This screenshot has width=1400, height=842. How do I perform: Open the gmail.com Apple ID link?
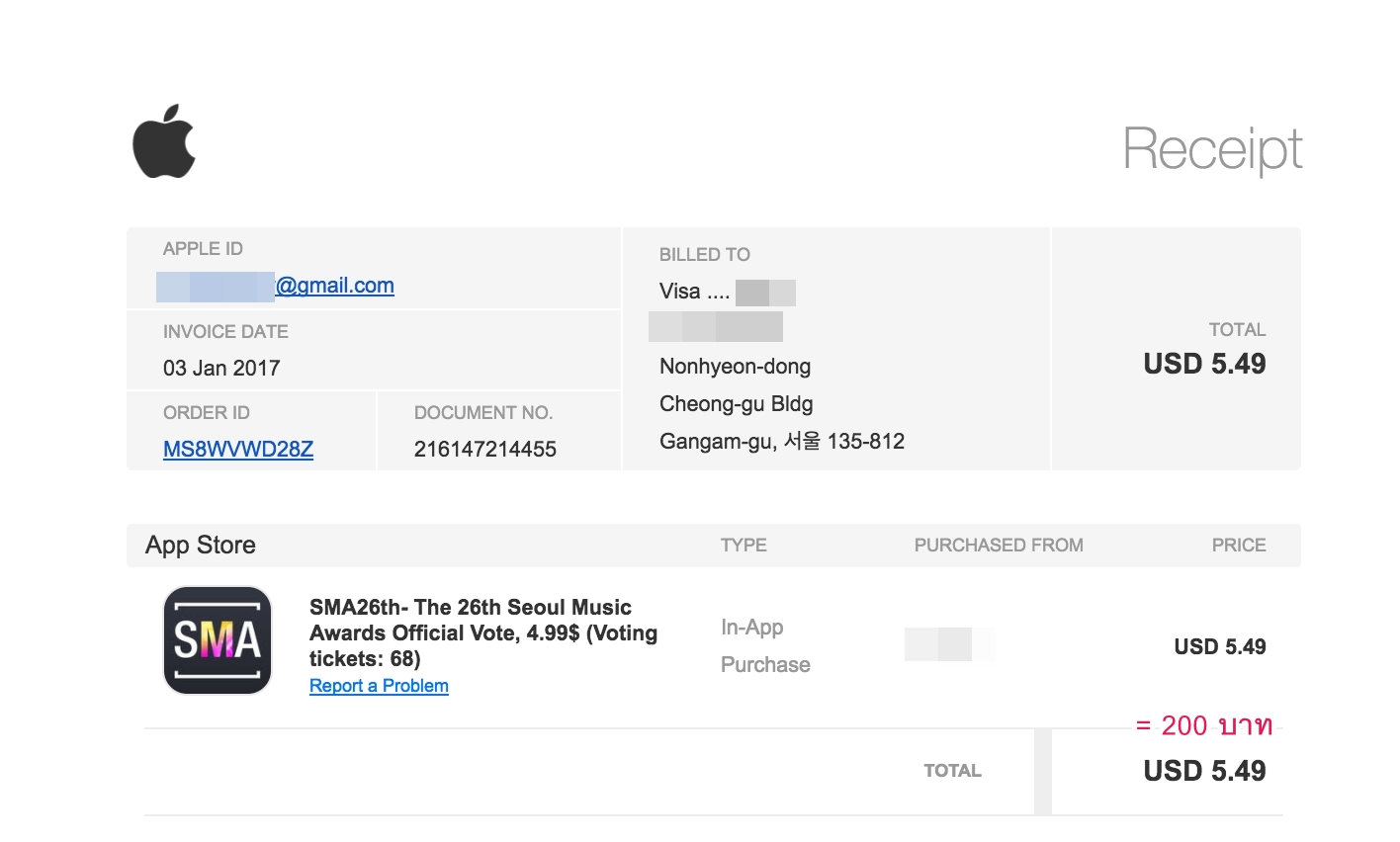tap(276, 286)
